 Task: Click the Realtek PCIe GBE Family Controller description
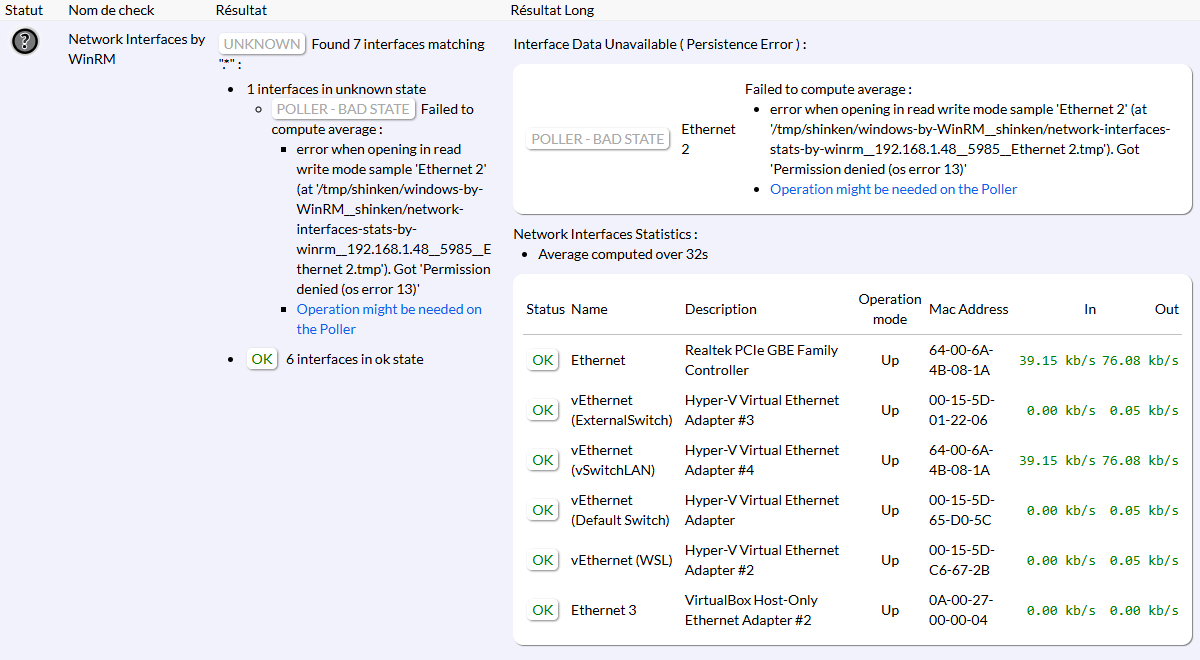761,360
